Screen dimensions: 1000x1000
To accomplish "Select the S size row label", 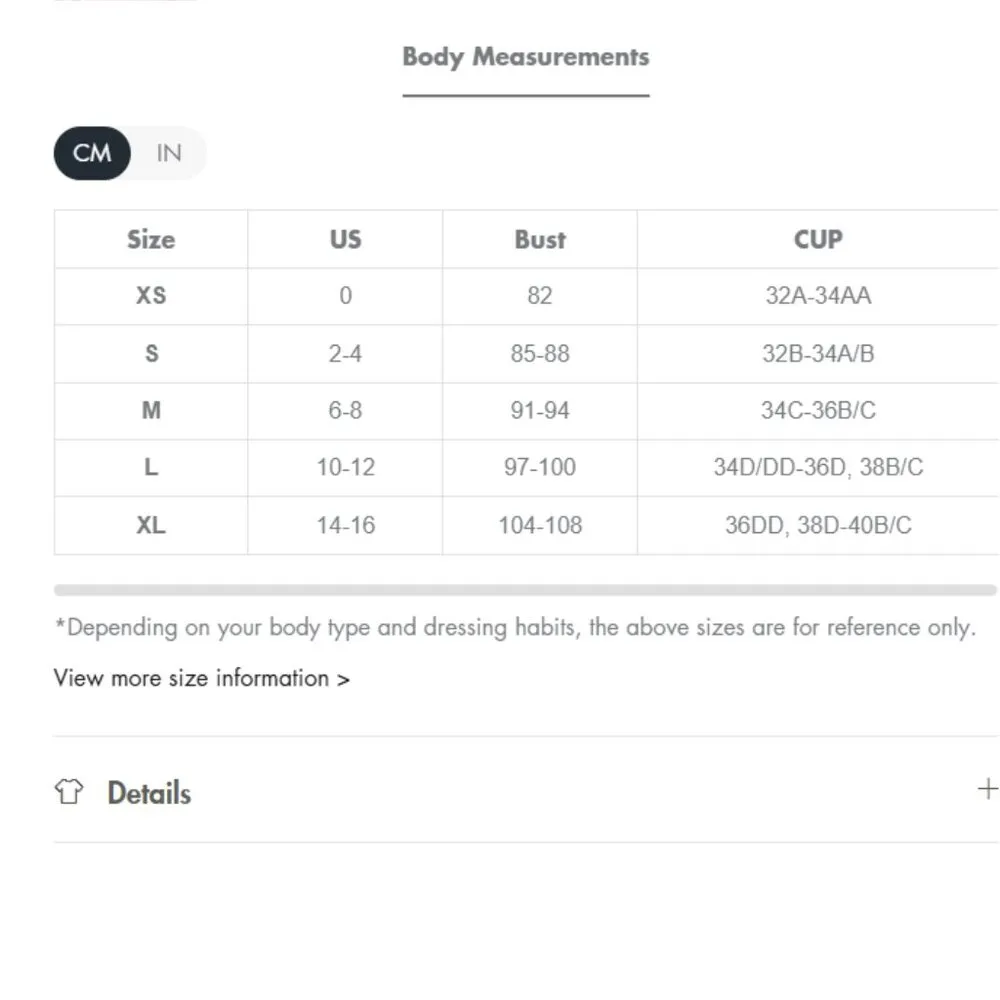I will click(x=151, y=353).
